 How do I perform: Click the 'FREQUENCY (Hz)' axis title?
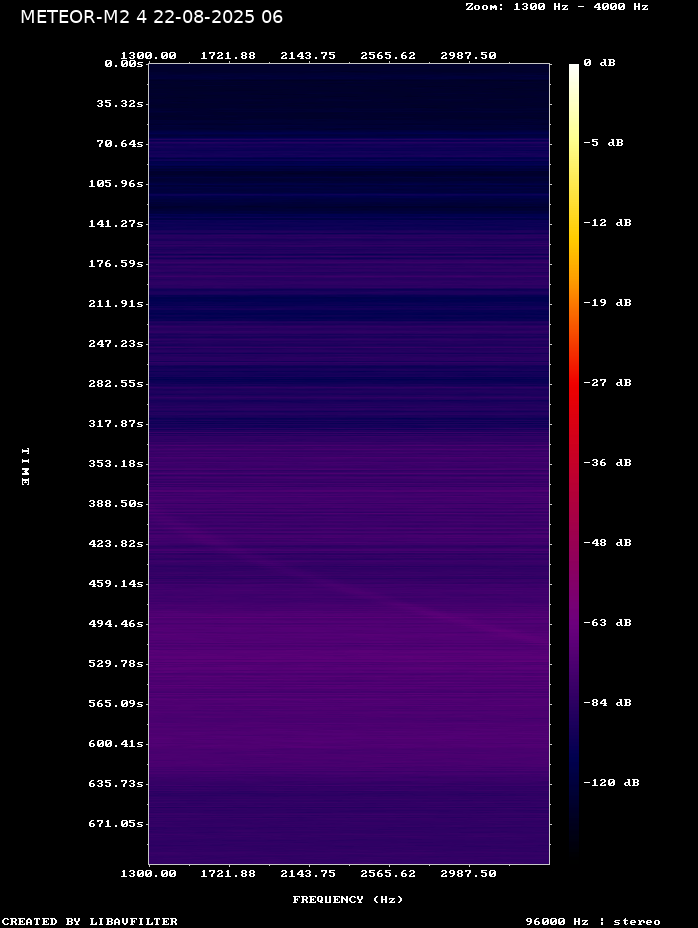point(348,900)
